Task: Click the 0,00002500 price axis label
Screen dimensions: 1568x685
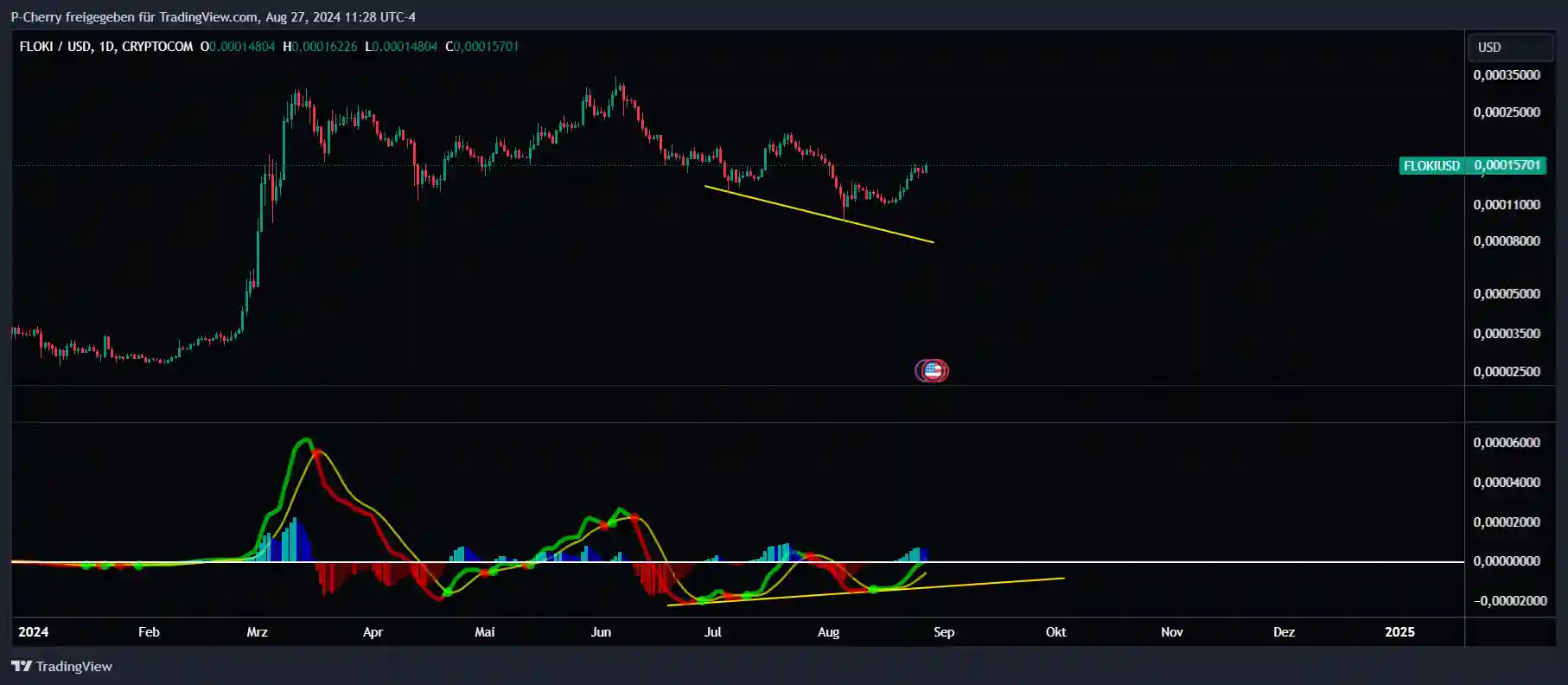Action: (x=1507, y=372)
